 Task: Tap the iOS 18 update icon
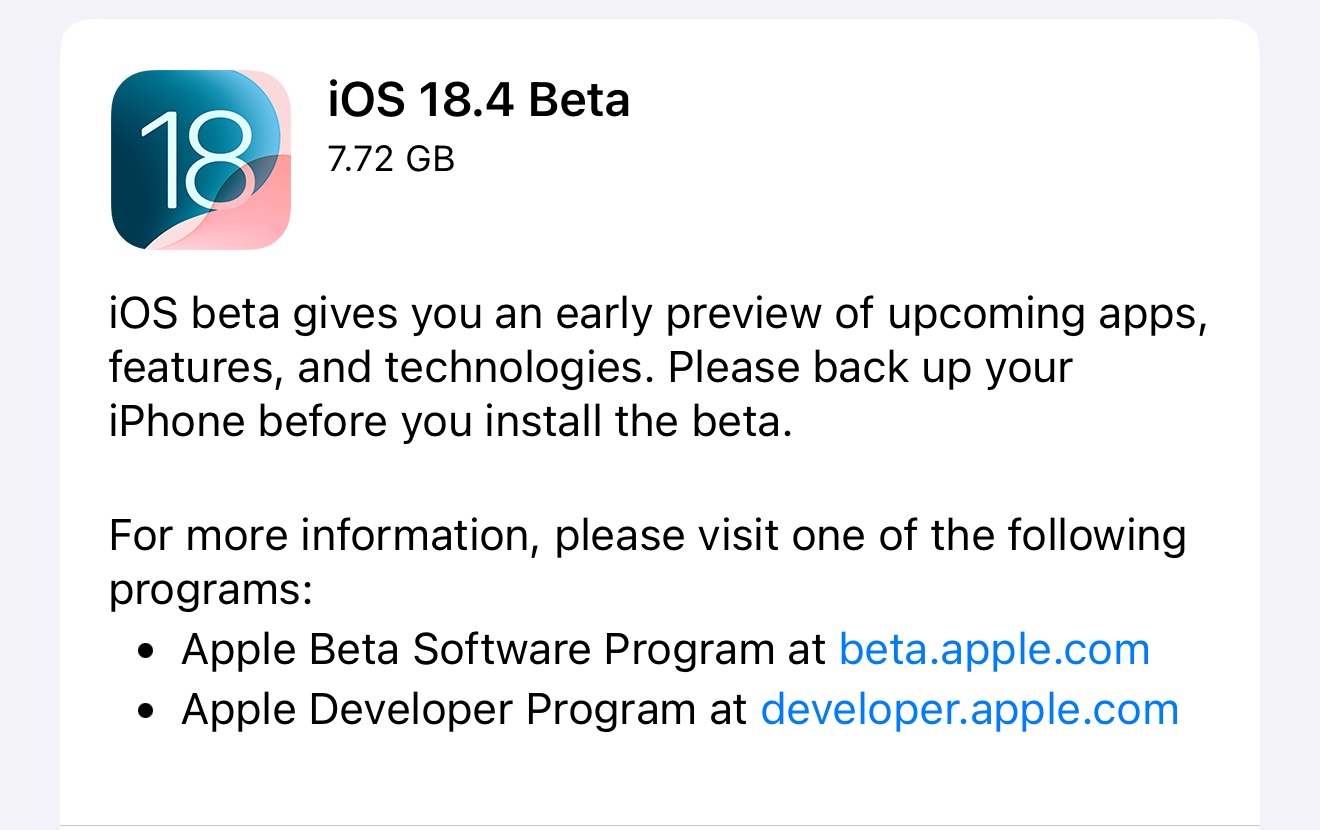point(201,160)
